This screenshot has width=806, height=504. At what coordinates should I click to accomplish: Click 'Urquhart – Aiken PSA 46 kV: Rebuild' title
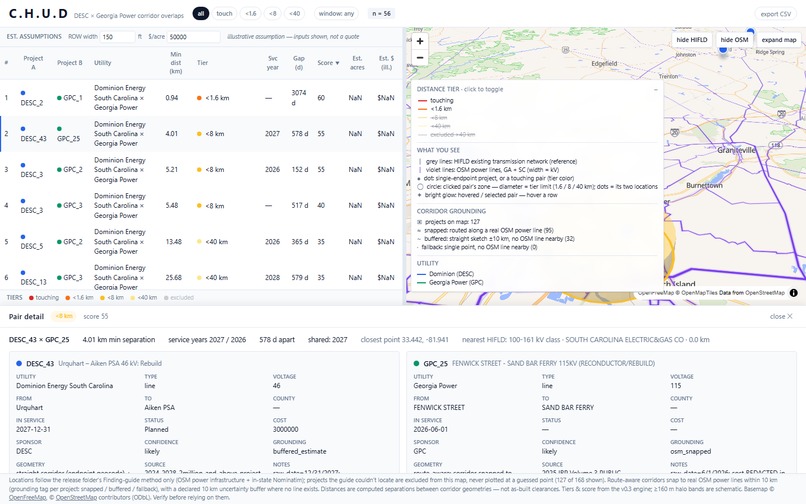(x=110, y=364)
